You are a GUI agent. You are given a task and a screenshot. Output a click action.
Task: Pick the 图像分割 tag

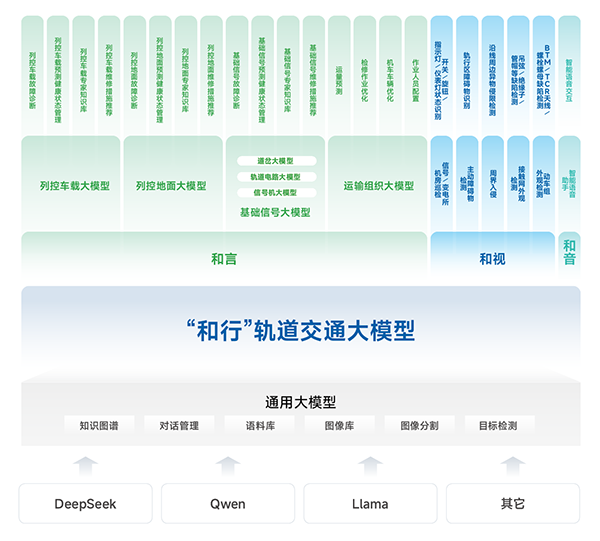coord(419,425)
